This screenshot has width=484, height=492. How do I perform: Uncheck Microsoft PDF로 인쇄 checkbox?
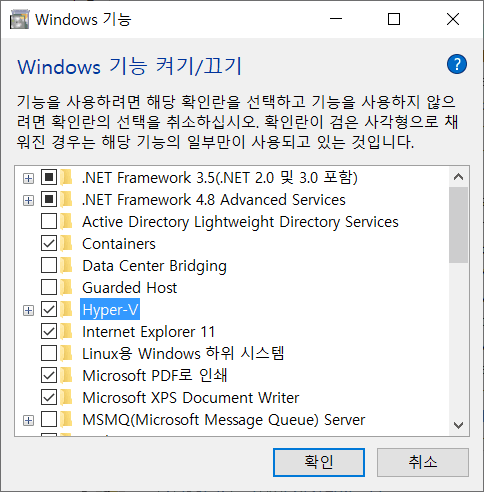coord(49,375)
